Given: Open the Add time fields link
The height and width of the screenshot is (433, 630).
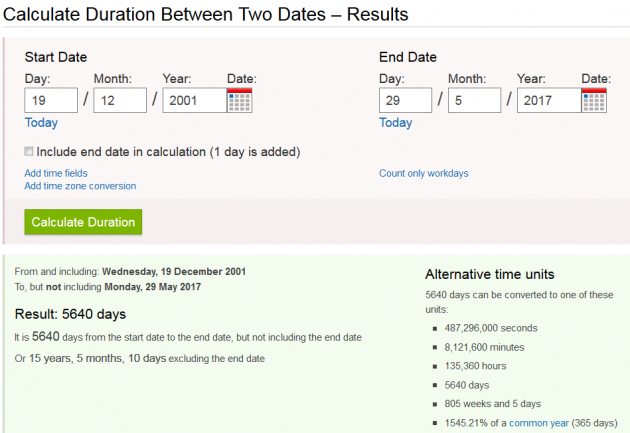Looking at the screenshot, I should [x=56, y=173].
